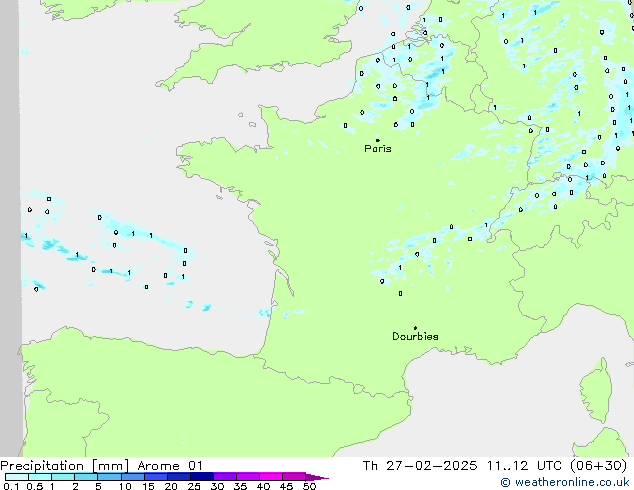The width and height of the screenshot is (634, 490).
Task: Pick the 30–35 mm purple legend swatch
Action: 224,477
